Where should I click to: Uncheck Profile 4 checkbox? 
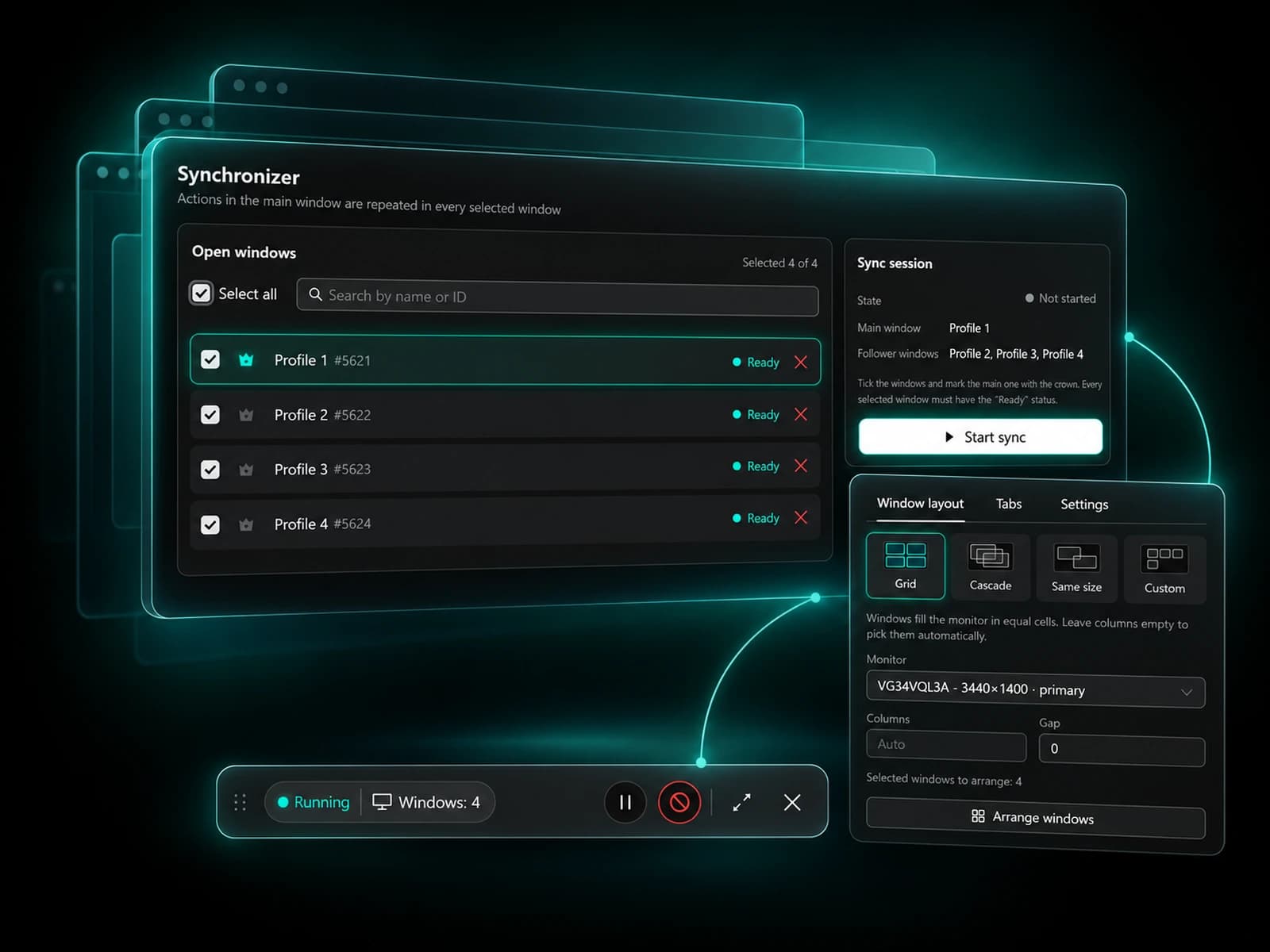pyautogui.click(x=210, y=524)
